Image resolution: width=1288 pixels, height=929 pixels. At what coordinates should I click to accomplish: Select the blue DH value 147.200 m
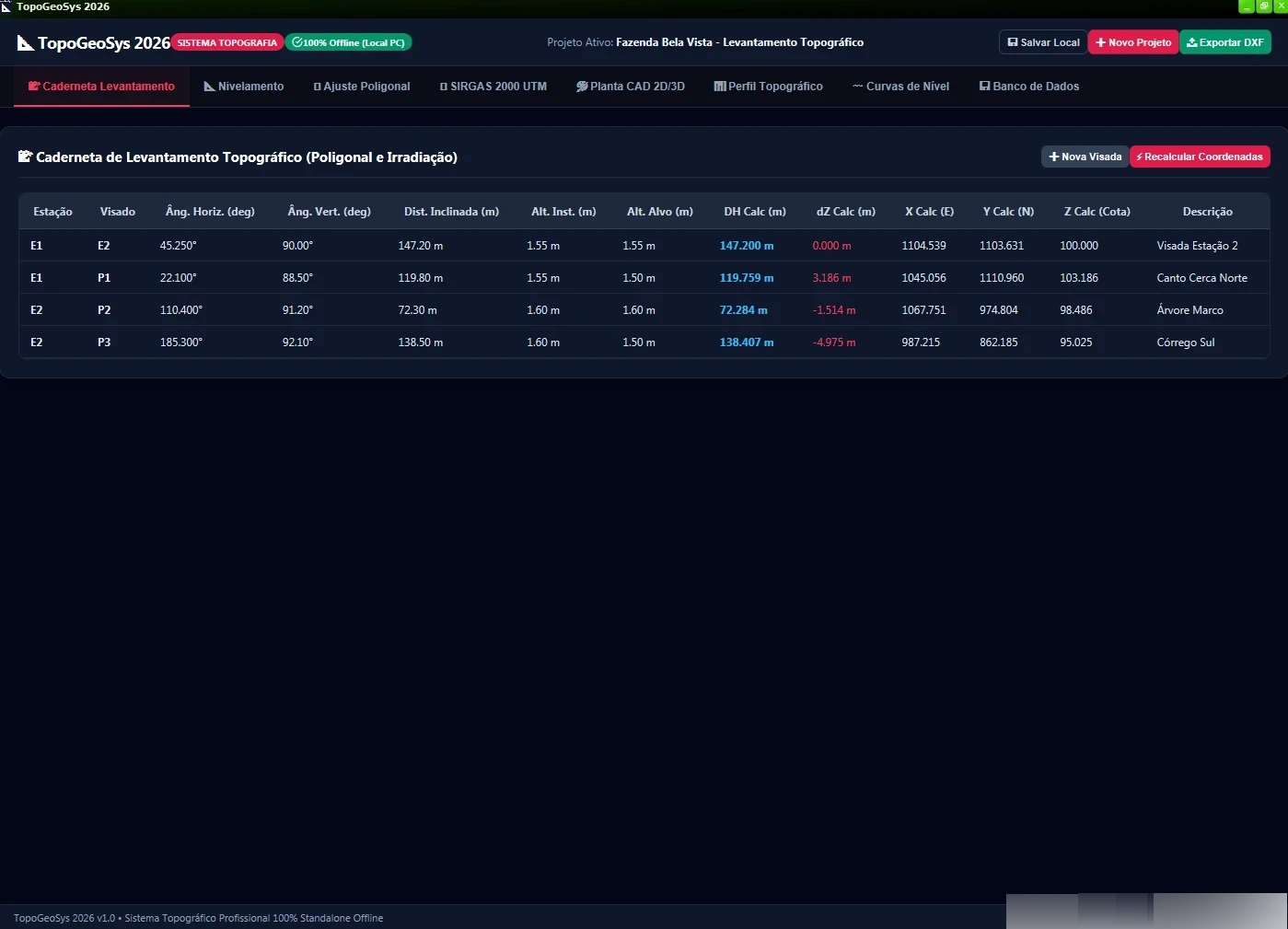(747, 246)
